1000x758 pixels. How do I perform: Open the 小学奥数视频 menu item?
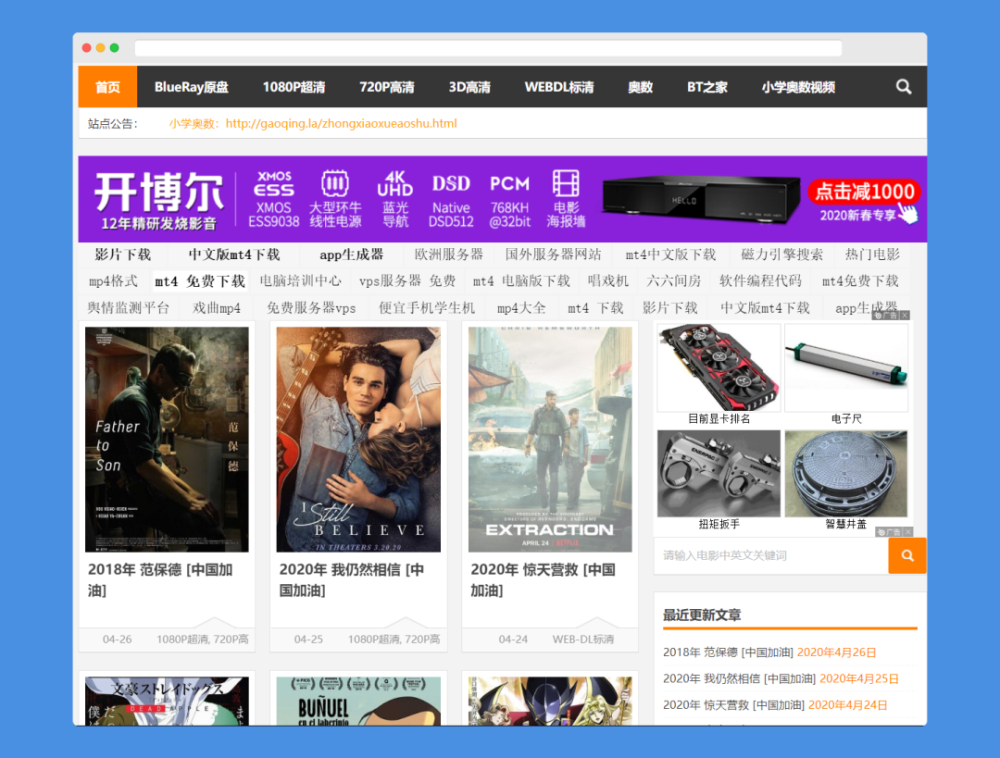(798, 87)
